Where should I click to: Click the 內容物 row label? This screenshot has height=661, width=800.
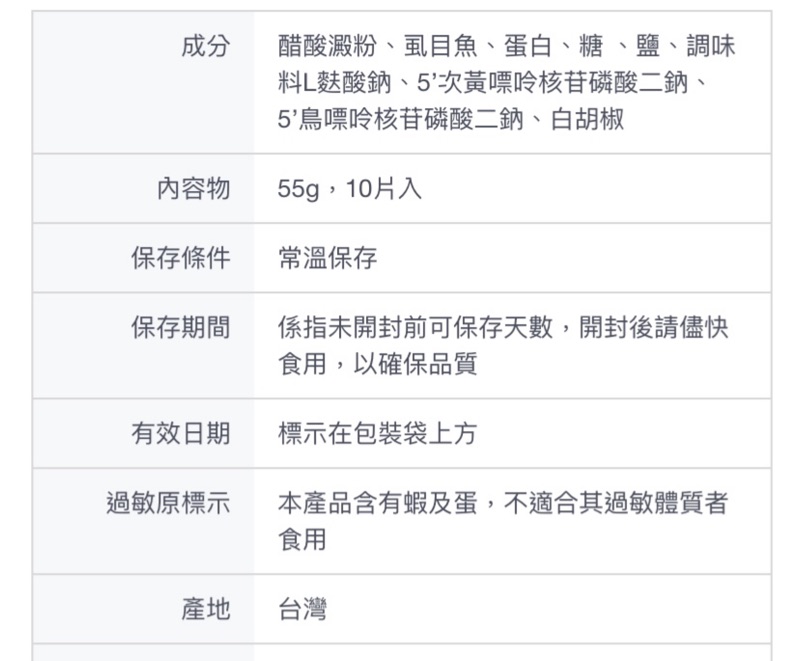pos(193,189)
